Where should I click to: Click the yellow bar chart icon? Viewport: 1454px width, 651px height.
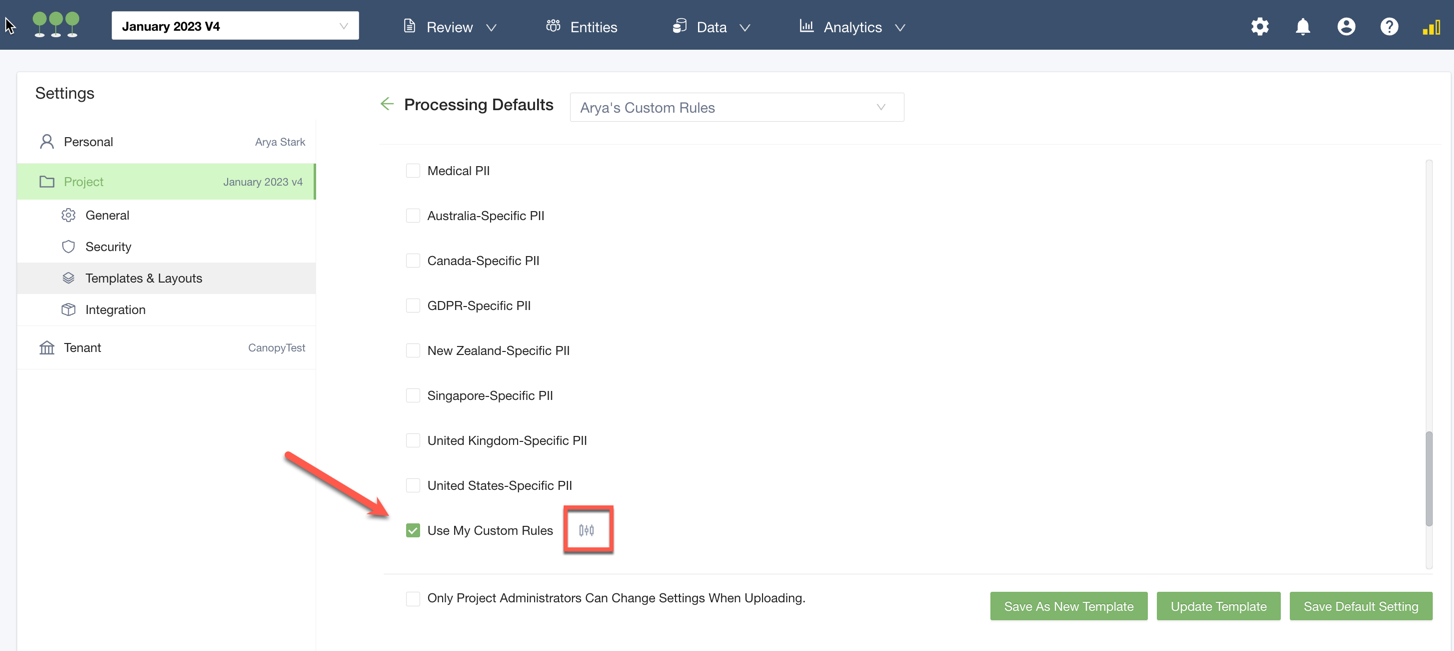tap(1431, 27)
